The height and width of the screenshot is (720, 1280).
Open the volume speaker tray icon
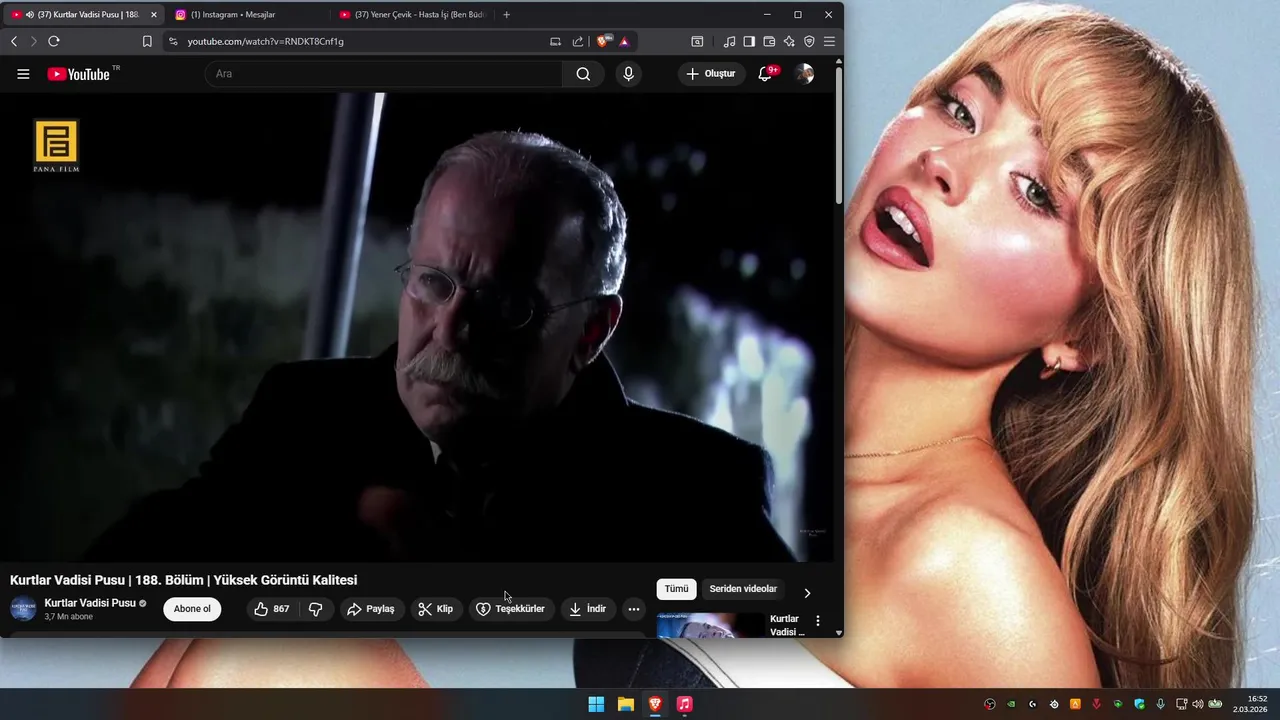(1198, 704)
